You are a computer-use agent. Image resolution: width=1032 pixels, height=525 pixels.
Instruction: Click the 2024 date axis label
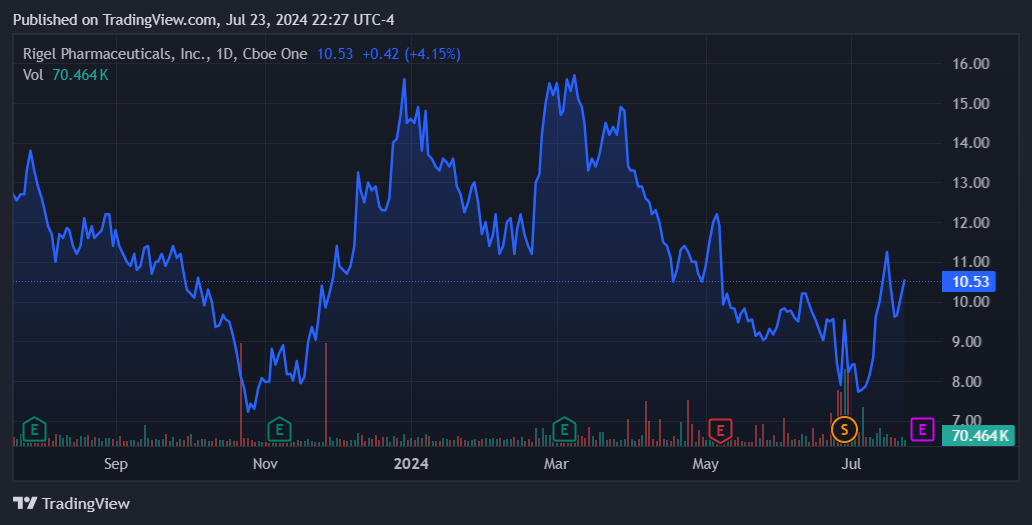click(411, 464)
